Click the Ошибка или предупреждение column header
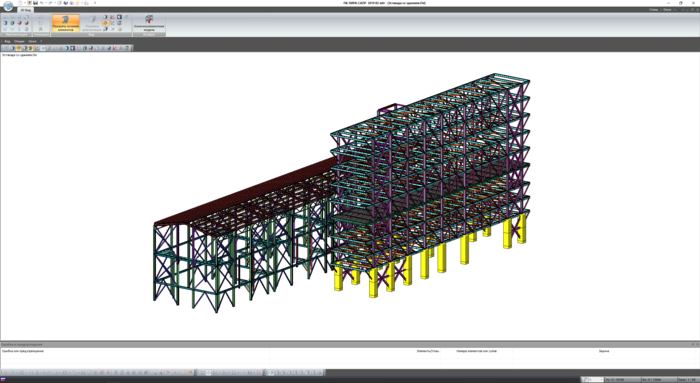 tap(23, 351)
